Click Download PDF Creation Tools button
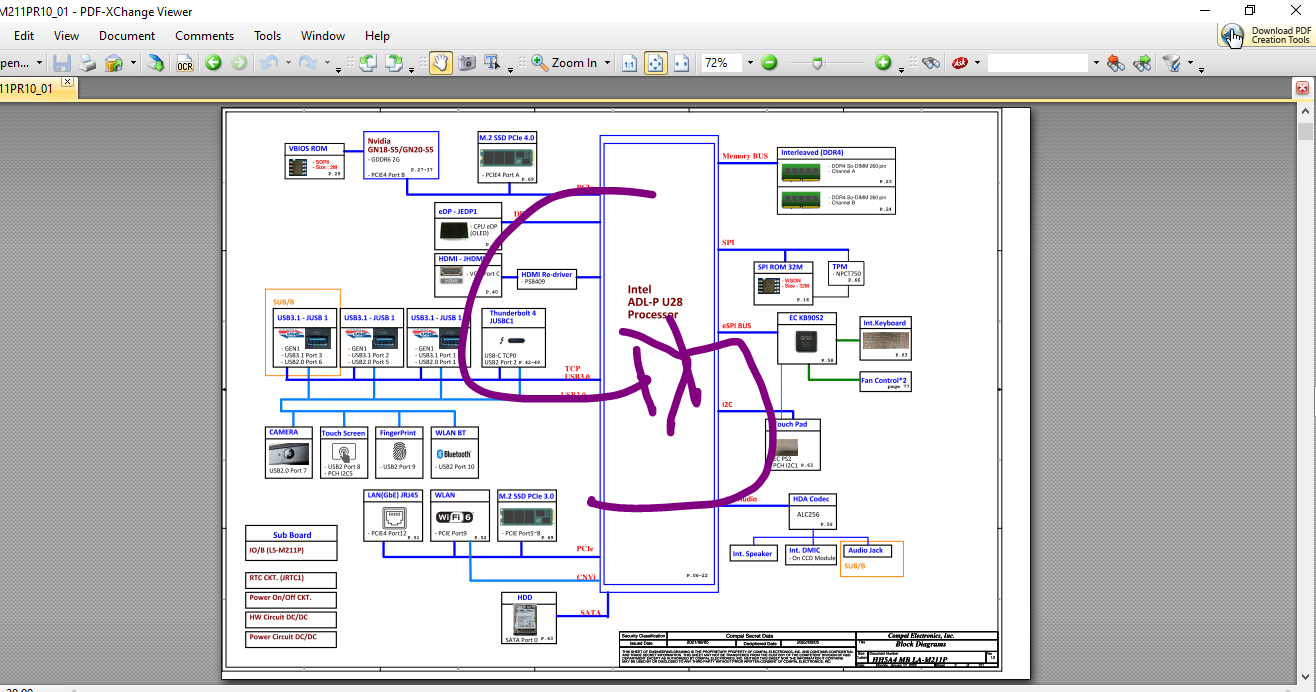 (1265, 35)
